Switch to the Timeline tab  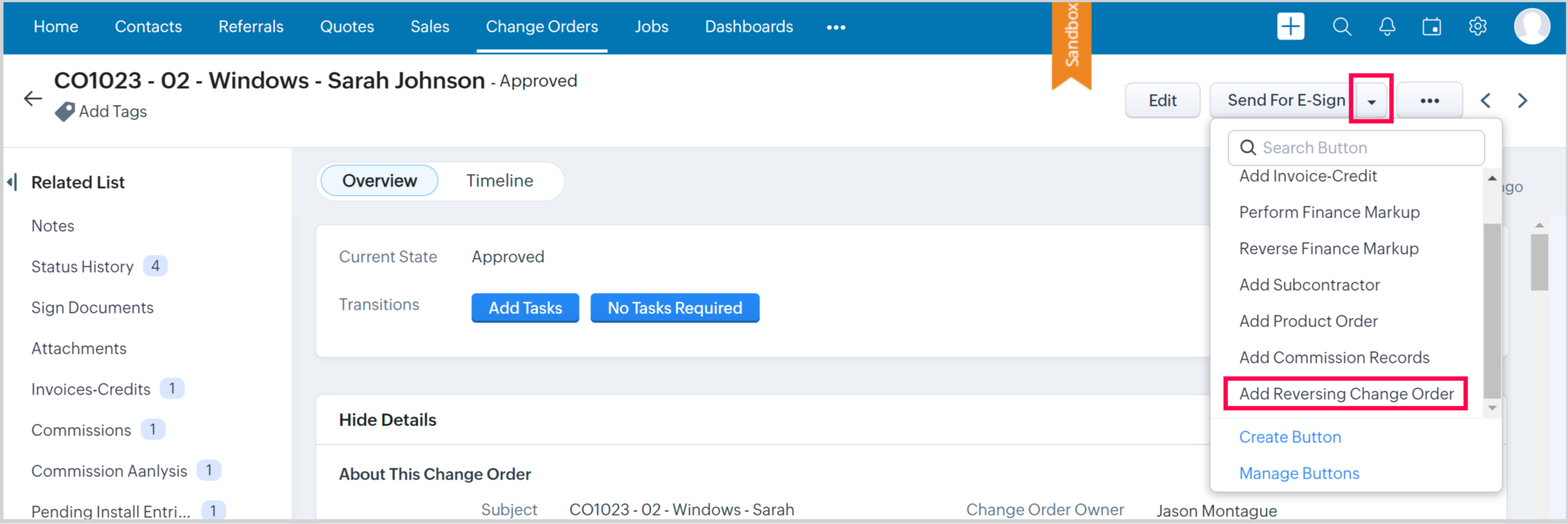[499, 181]
